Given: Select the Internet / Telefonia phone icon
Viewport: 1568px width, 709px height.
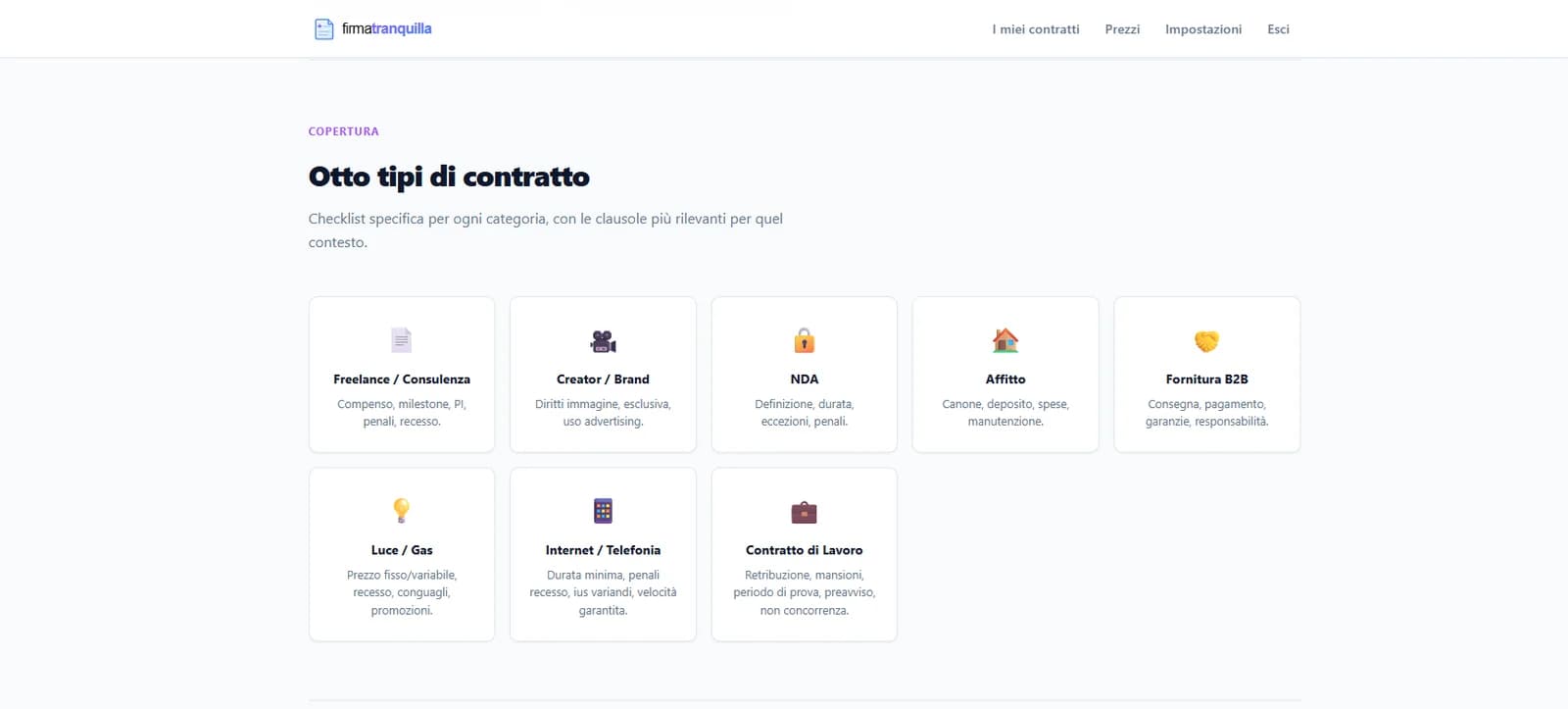Looking at the screenshot, I should [603, 511].
